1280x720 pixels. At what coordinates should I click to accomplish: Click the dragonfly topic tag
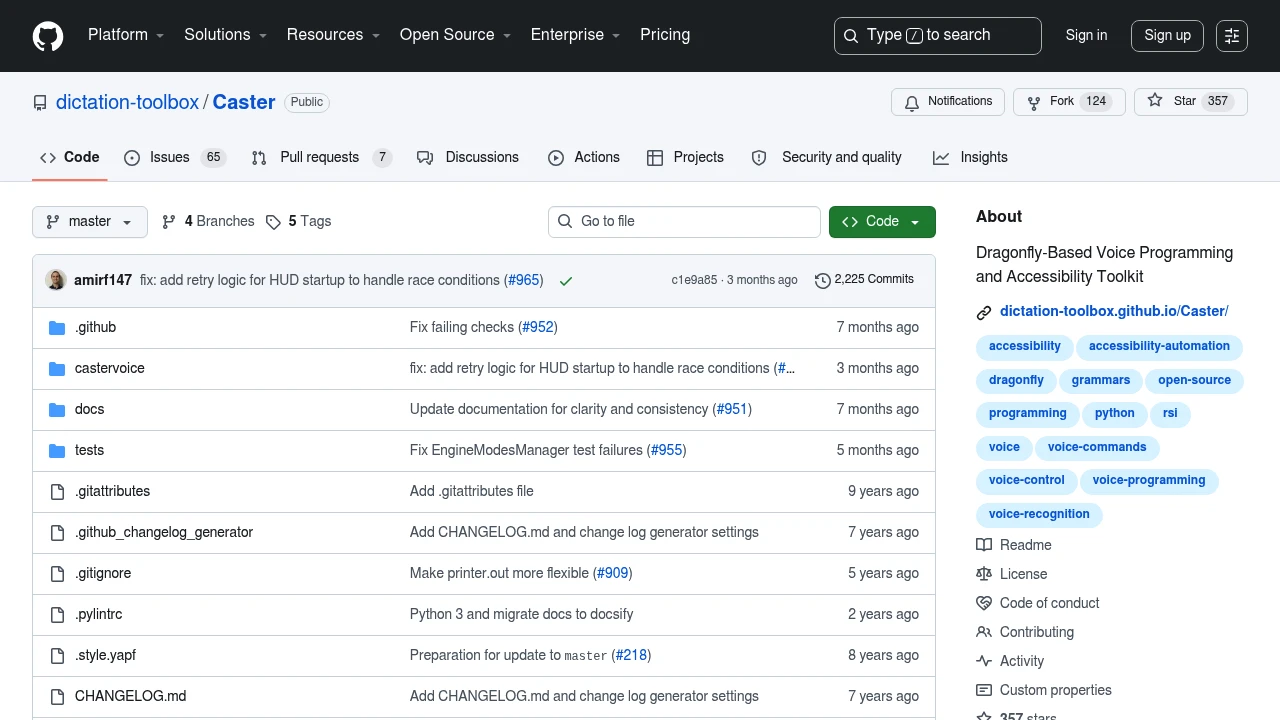[x=1016, y=381]
